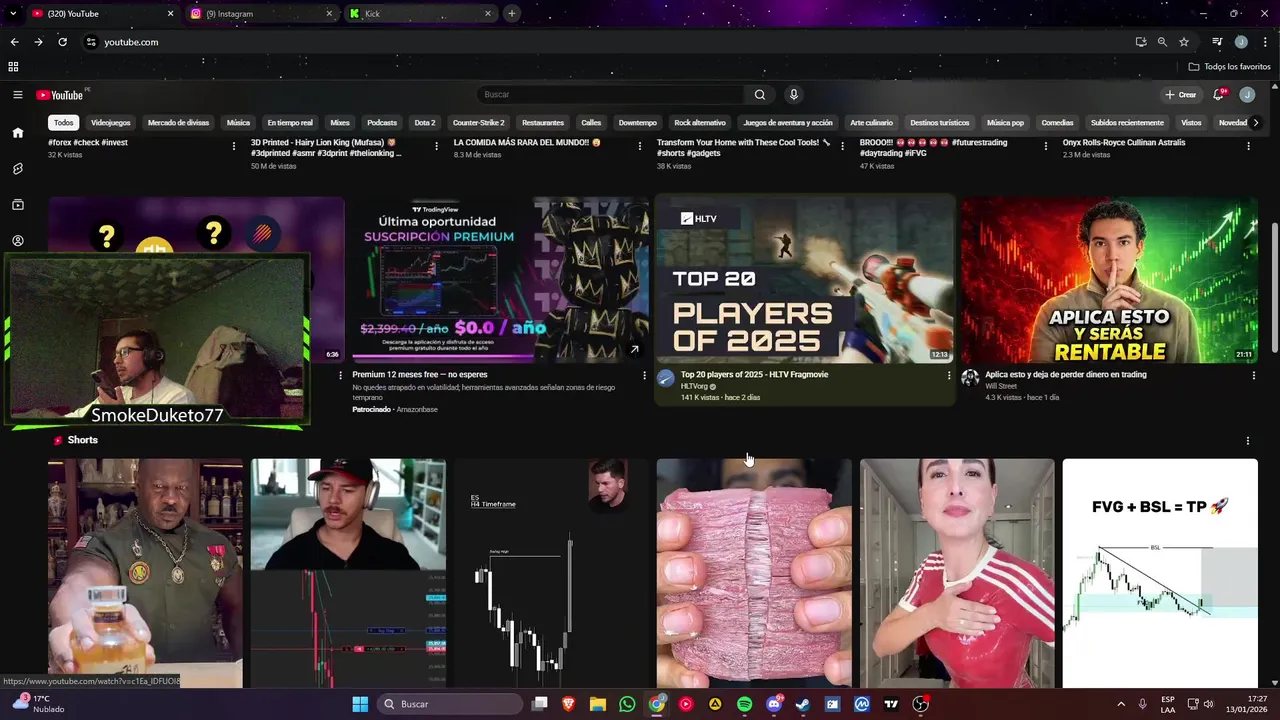Open the TradingView Suscripción Premium ad thumbnail
This screenshot has width=1280, height=720.
[x=500, y=279]
